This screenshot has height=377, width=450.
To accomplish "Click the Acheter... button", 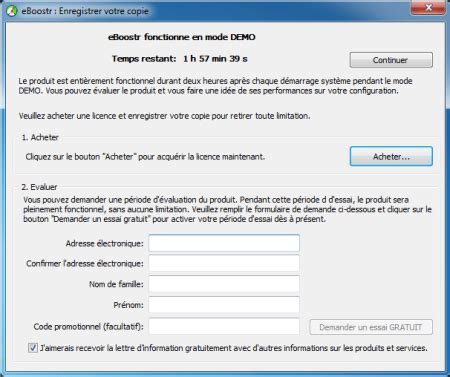I will click(x=391, y=156).
